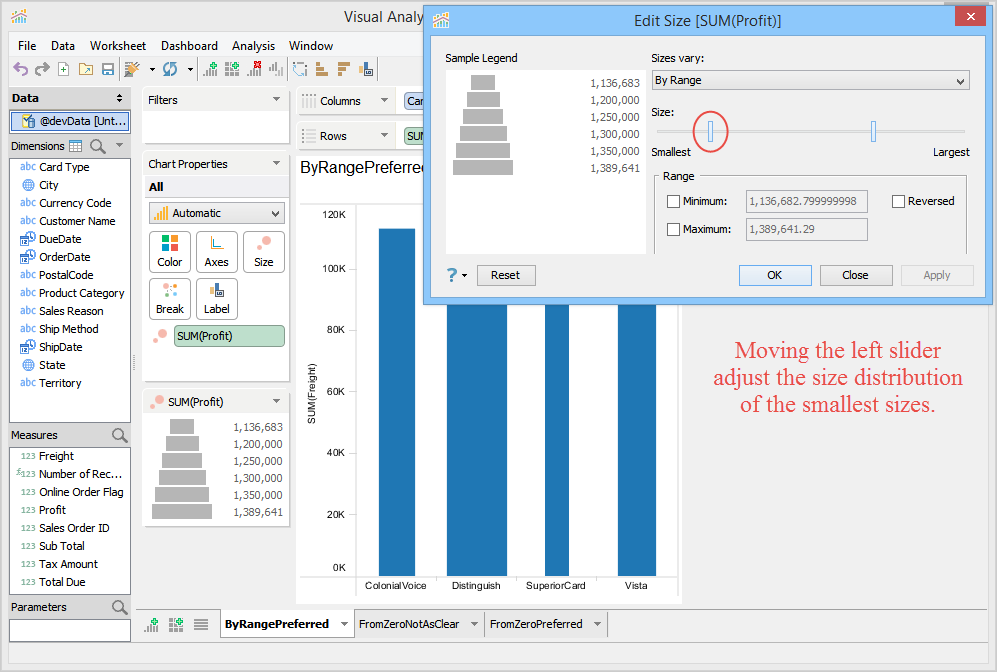The height and width of the screenshot is (672, 997).
Task: Open the Color chart property
Action: (170, 252)
